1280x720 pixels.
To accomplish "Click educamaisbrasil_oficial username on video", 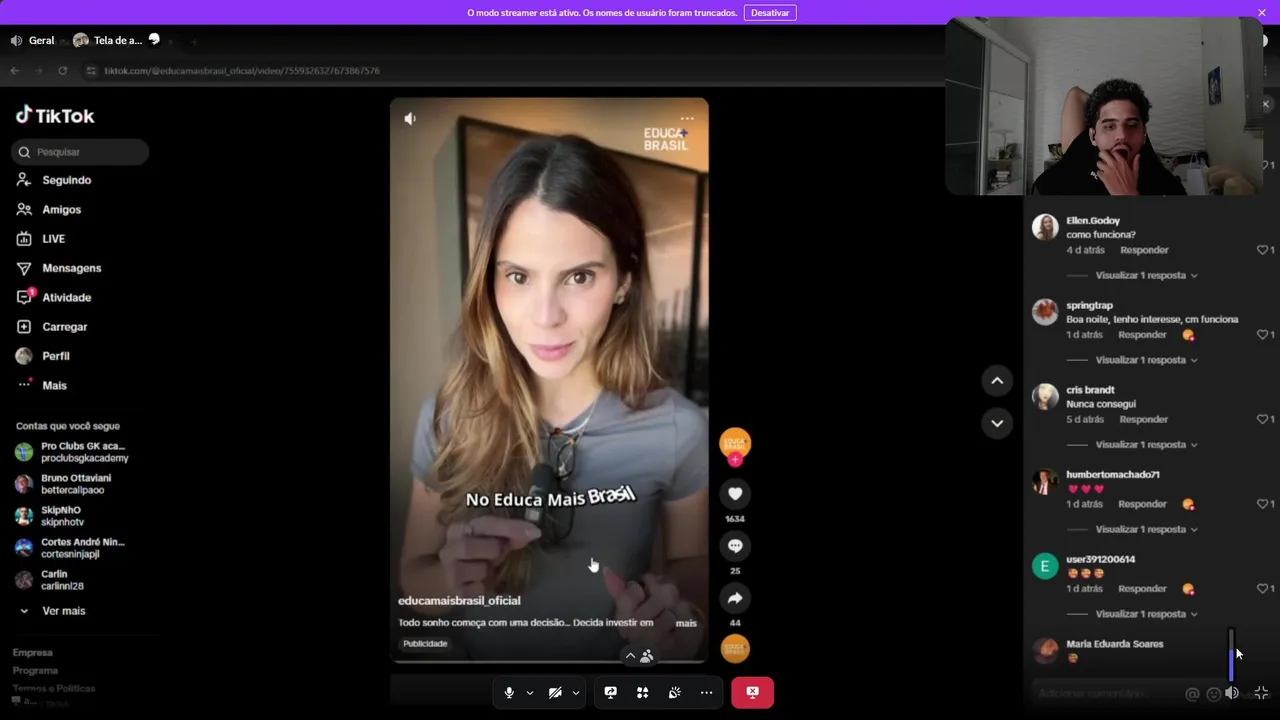I will pyautogui.click(x=459, y=600).
